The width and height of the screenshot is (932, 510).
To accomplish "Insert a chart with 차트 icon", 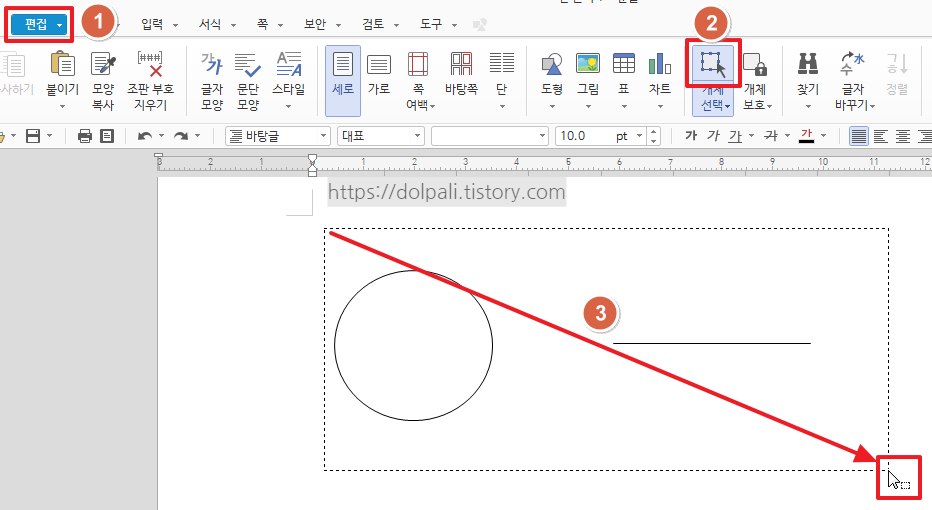I will (x=660, y=64).
